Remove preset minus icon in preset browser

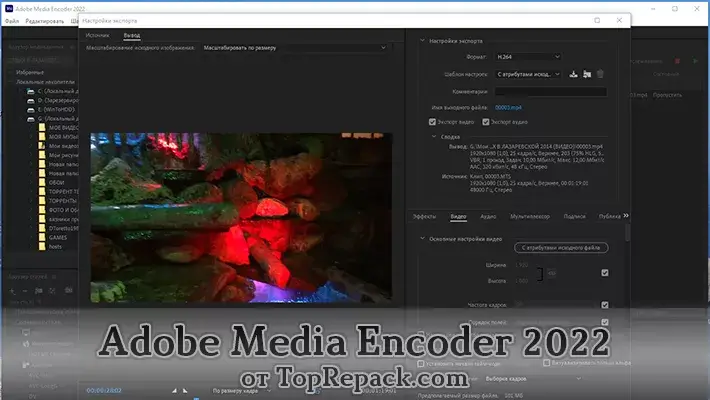[x=25, y=291]
